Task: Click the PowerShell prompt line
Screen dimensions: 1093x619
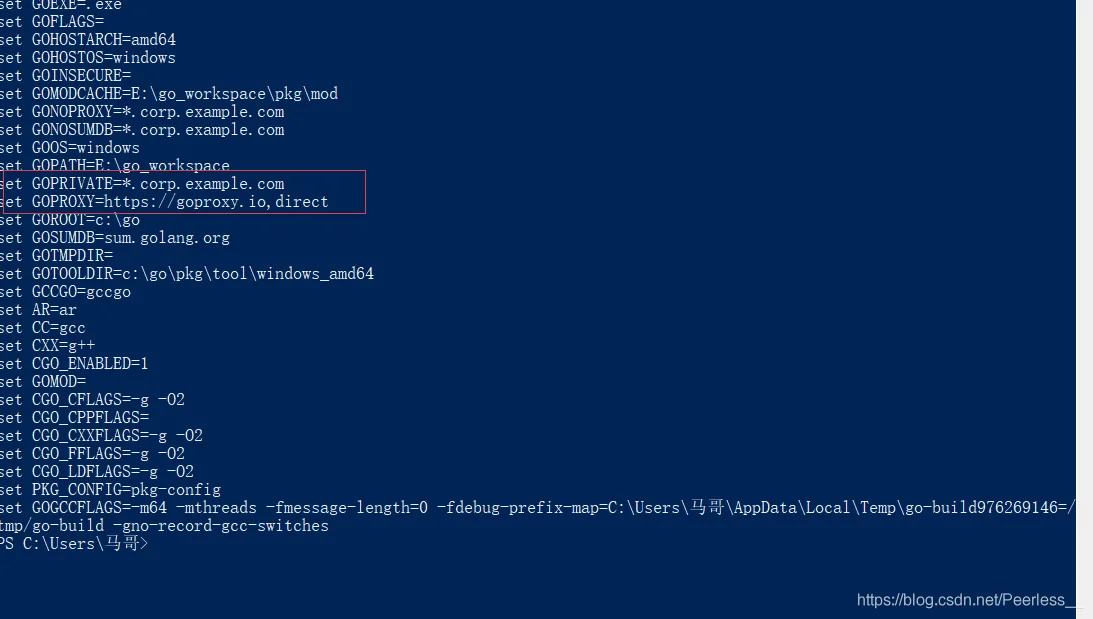Action: pyautogui.click(x=74, y=544)
